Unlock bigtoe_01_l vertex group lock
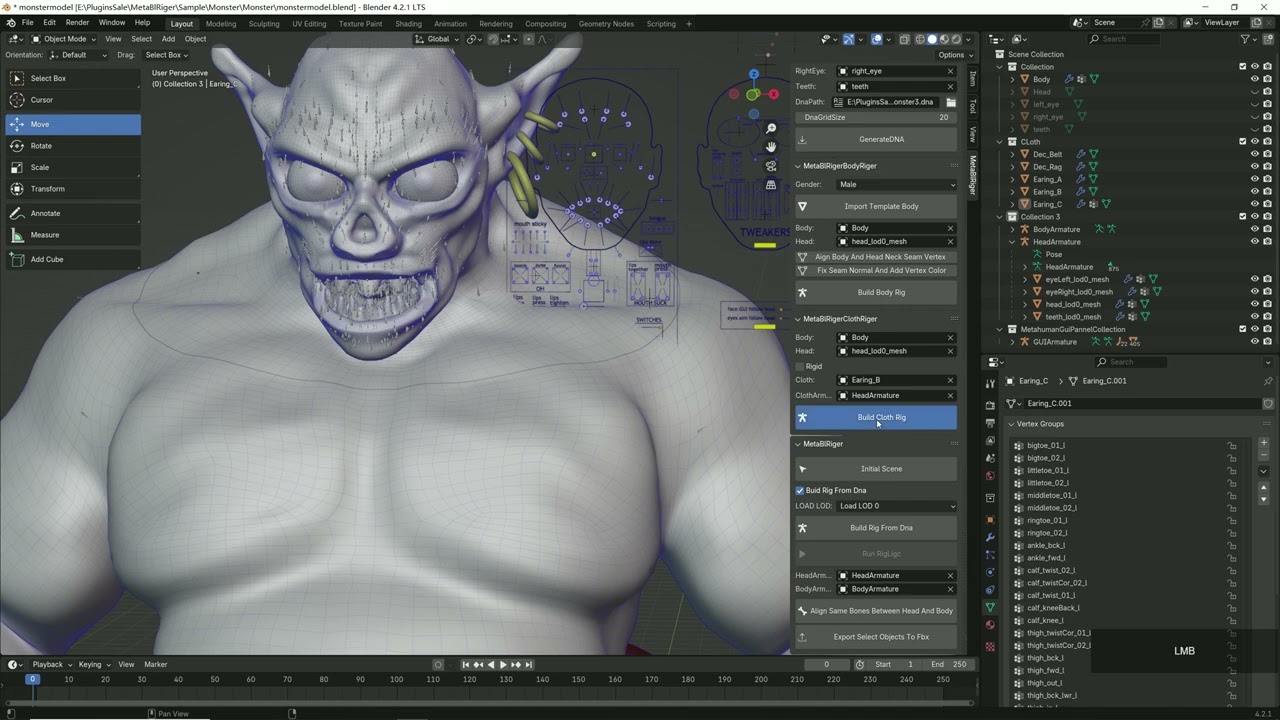 [1232, 446]
